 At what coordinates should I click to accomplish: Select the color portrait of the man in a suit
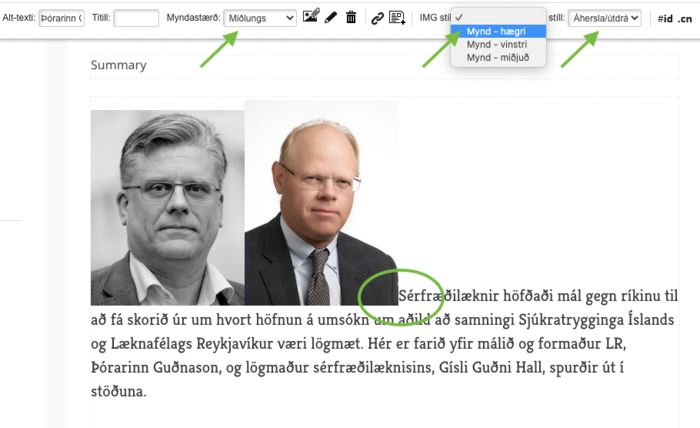pyautogui.click(x=321, y=203)
